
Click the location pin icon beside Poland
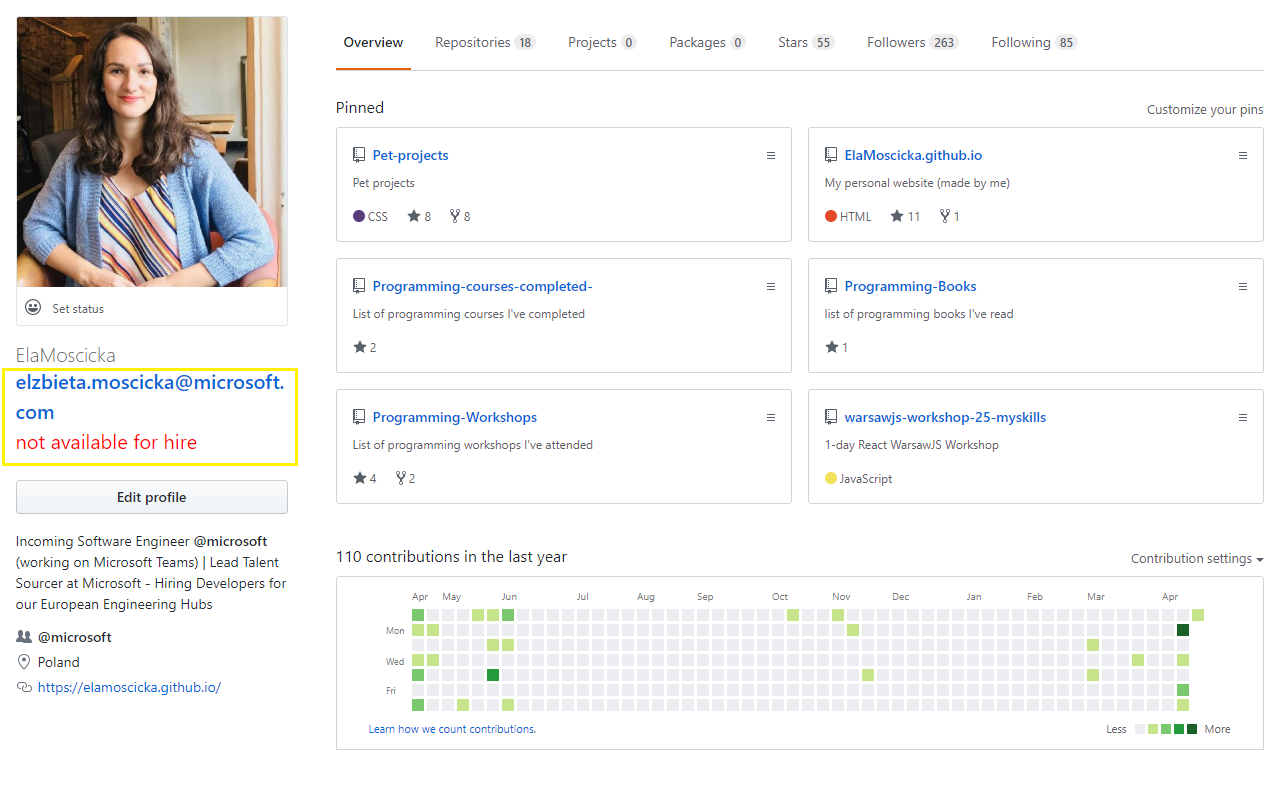(24, 662)
